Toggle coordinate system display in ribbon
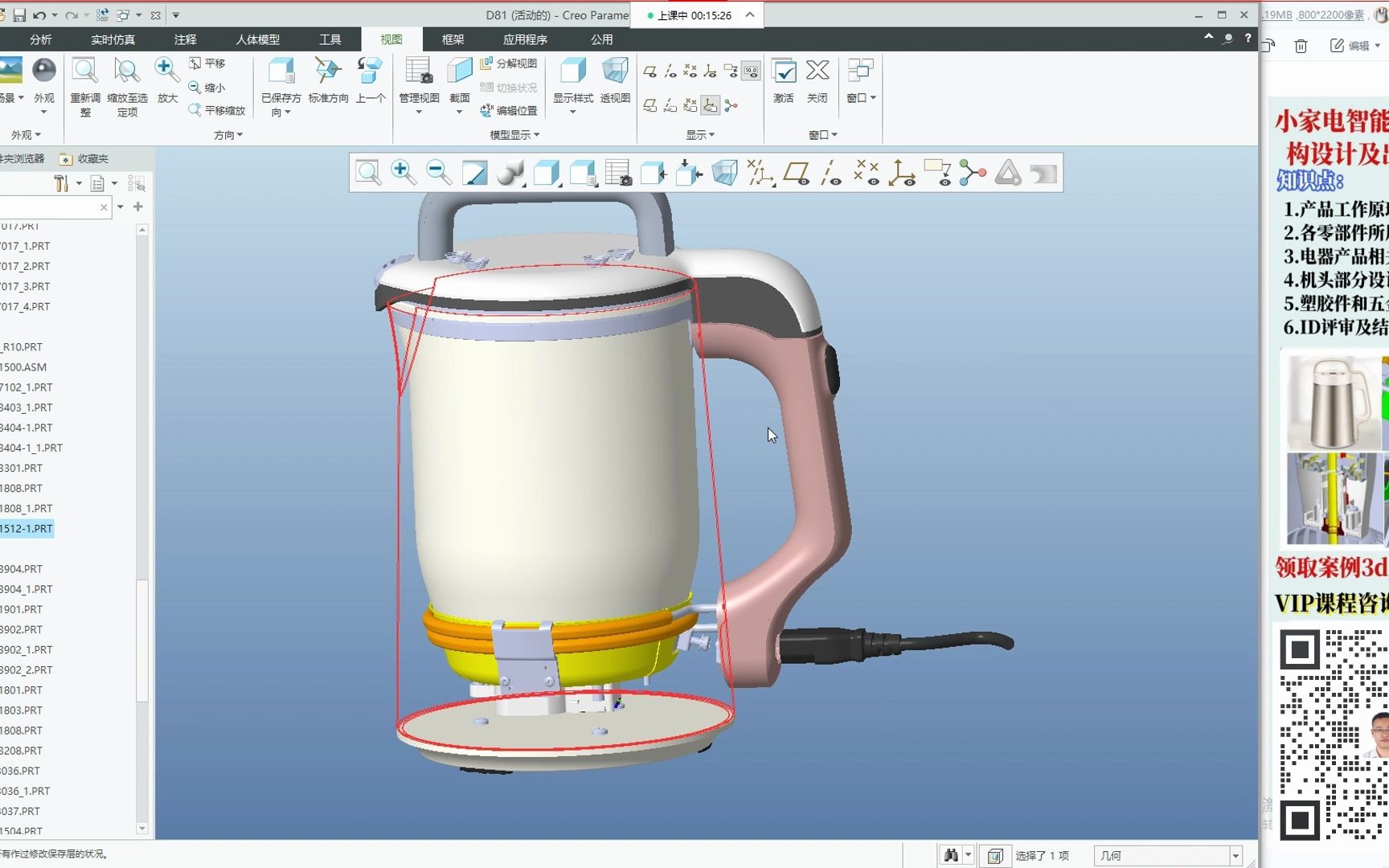Image resolution: width=1389 pixels, height=868 pixels. click(710, 72)
